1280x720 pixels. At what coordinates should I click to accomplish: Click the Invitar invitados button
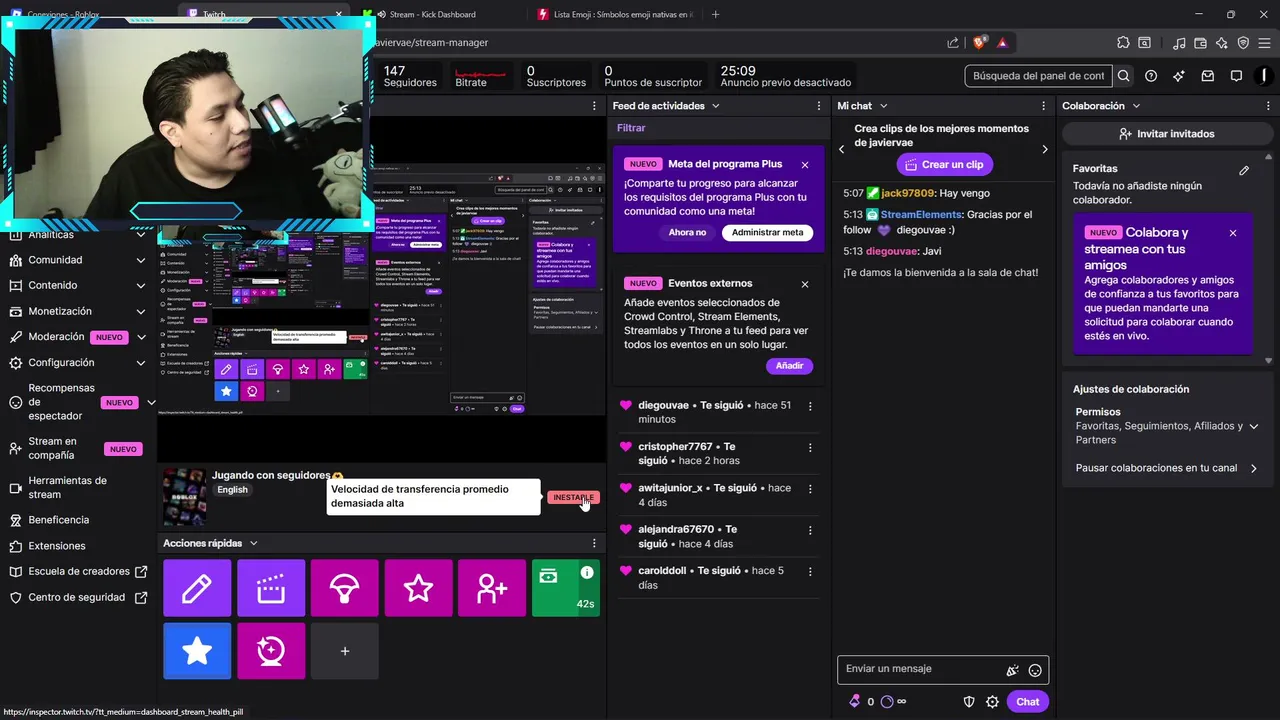point(1166,134)
